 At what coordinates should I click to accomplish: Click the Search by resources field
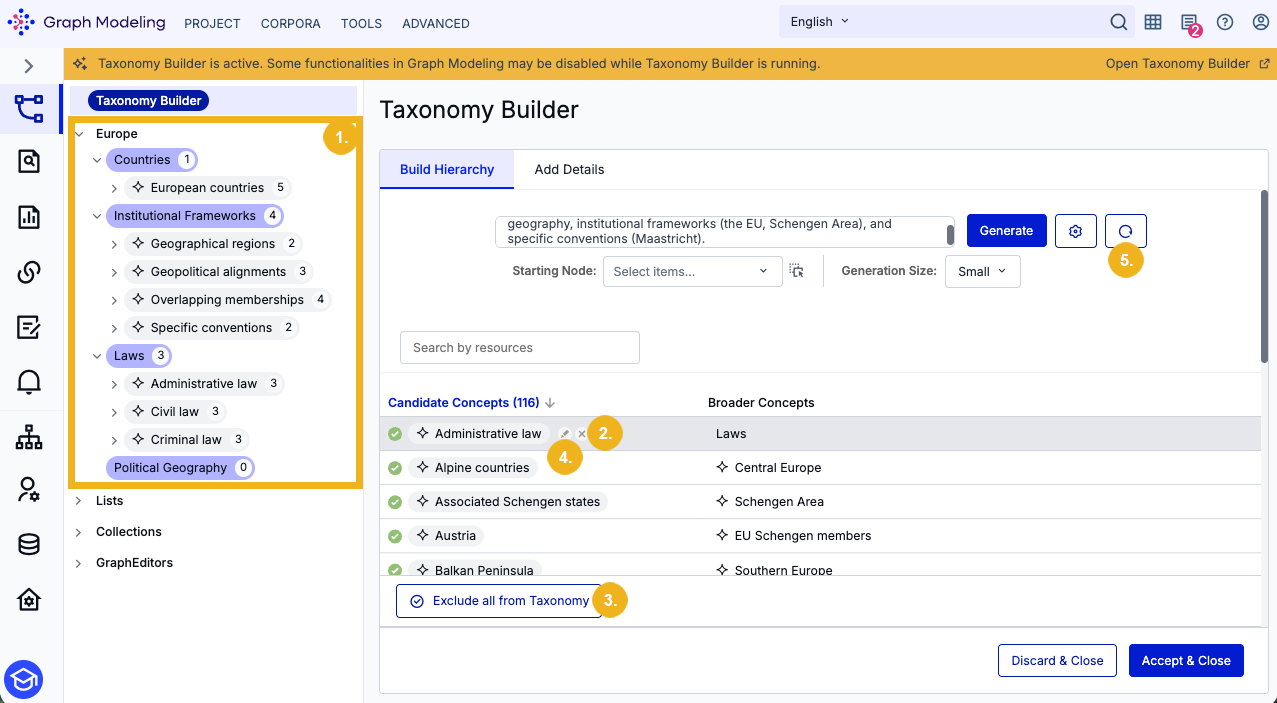tap(519, 348)
